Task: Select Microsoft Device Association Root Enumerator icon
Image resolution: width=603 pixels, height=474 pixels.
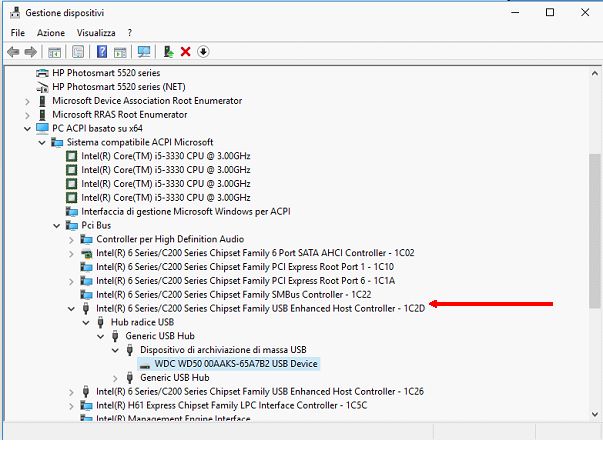Action: point(42,101)
